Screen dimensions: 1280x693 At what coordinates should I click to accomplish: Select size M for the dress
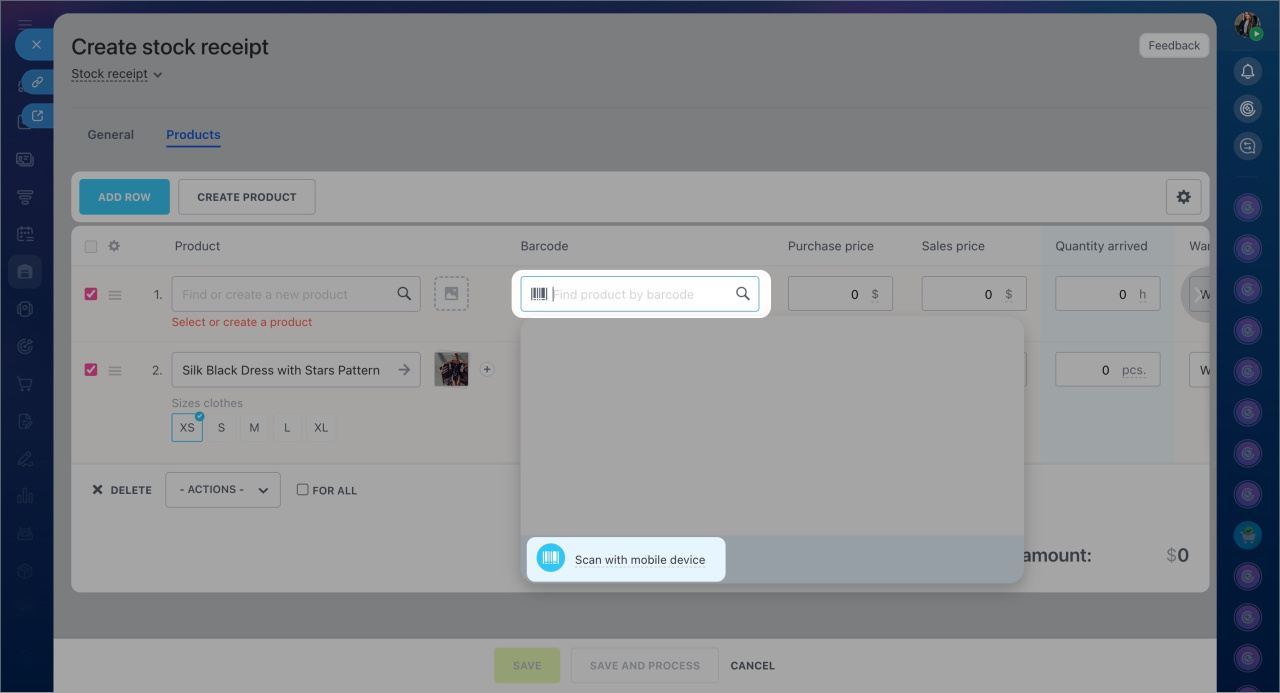[254, 428]
